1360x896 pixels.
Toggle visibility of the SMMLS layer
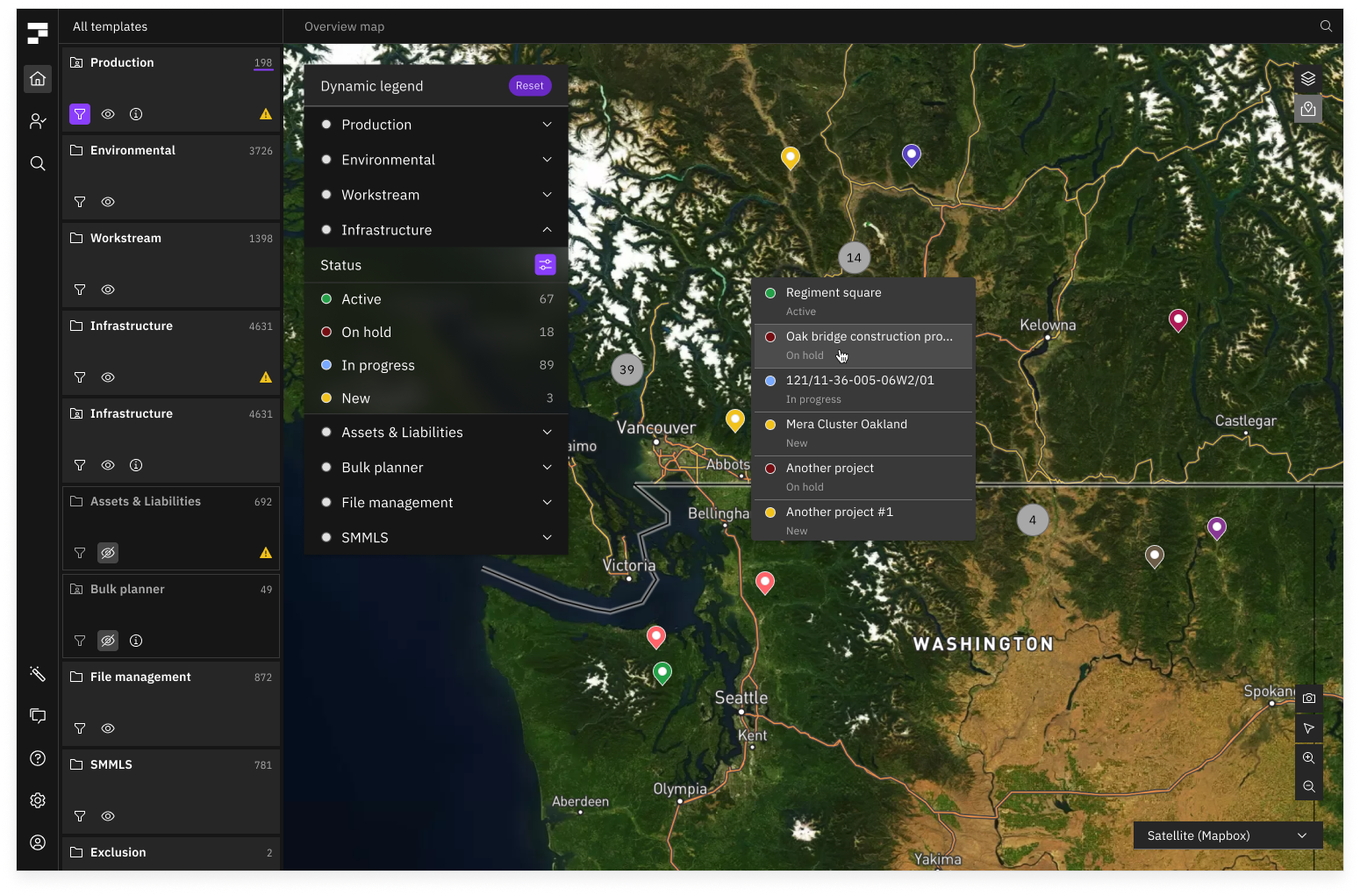(x=108, y=816)
